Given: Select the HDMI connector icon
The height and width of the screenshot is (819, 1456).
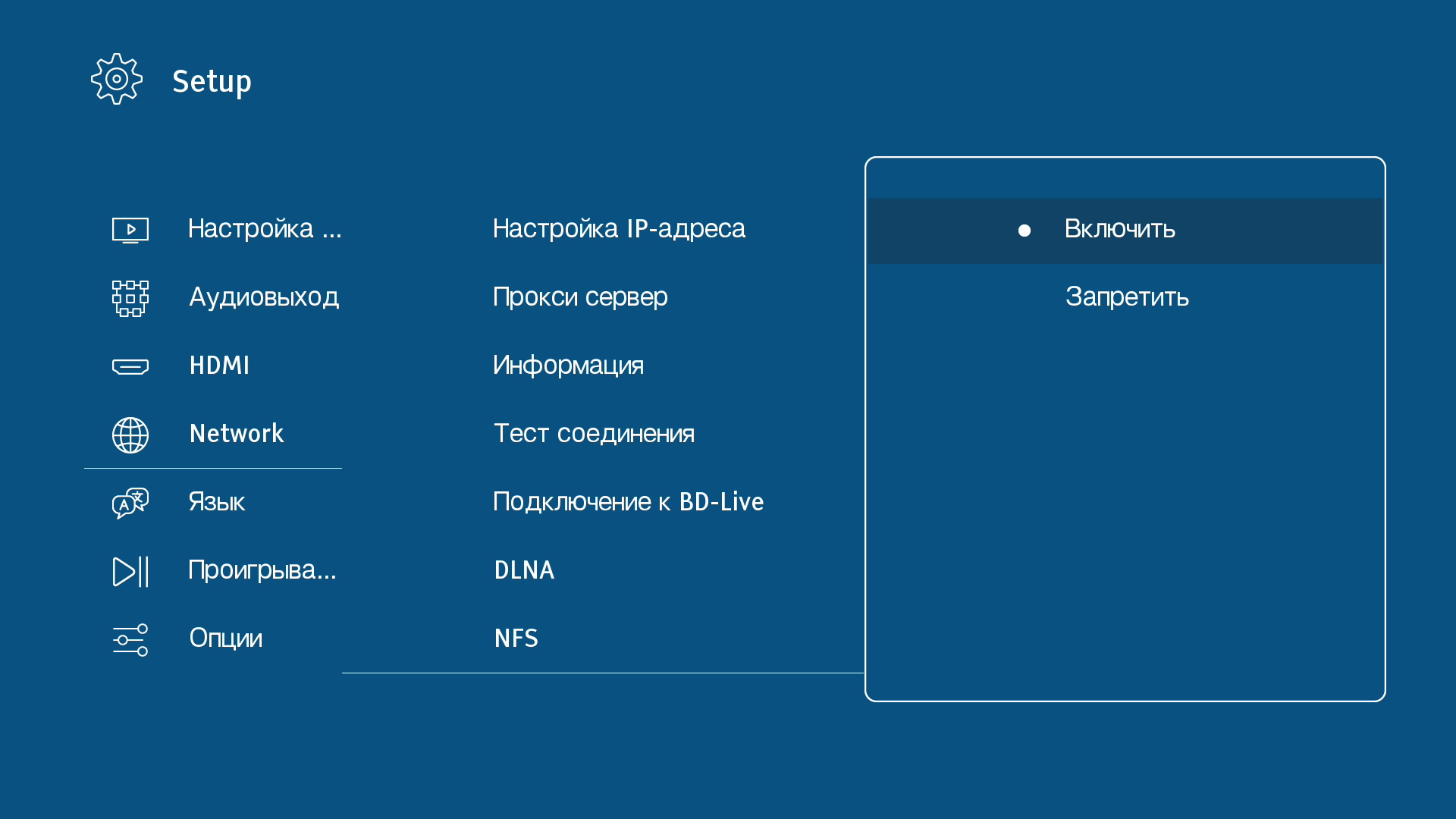Looking at the screenshot, I should tap(130, 367).
